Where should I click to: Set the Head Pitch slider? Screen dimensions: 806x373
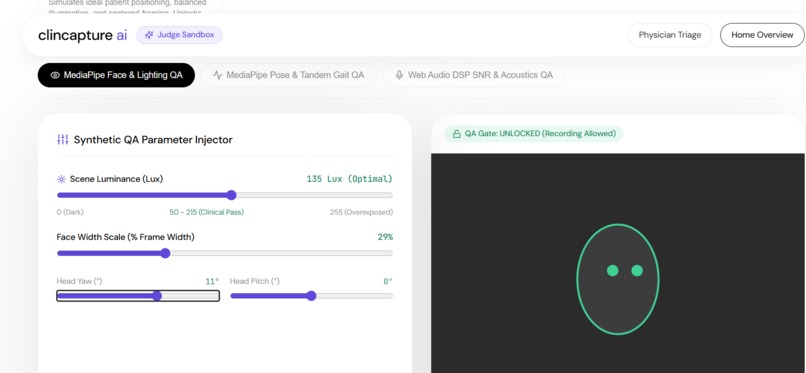[x=312, y=296]
